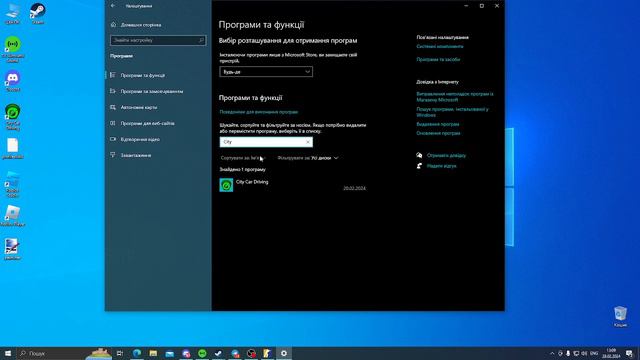Open the Windows Start menu
Image resolution: width=640 pixels, height=360 pixels.
tap(8, 353)
